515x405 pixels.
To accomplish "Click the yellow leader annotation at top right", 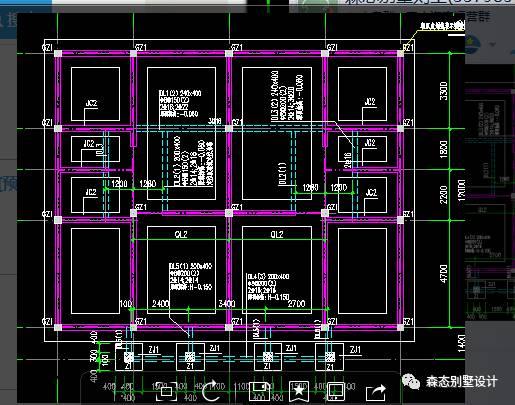I will pos(442,26).
